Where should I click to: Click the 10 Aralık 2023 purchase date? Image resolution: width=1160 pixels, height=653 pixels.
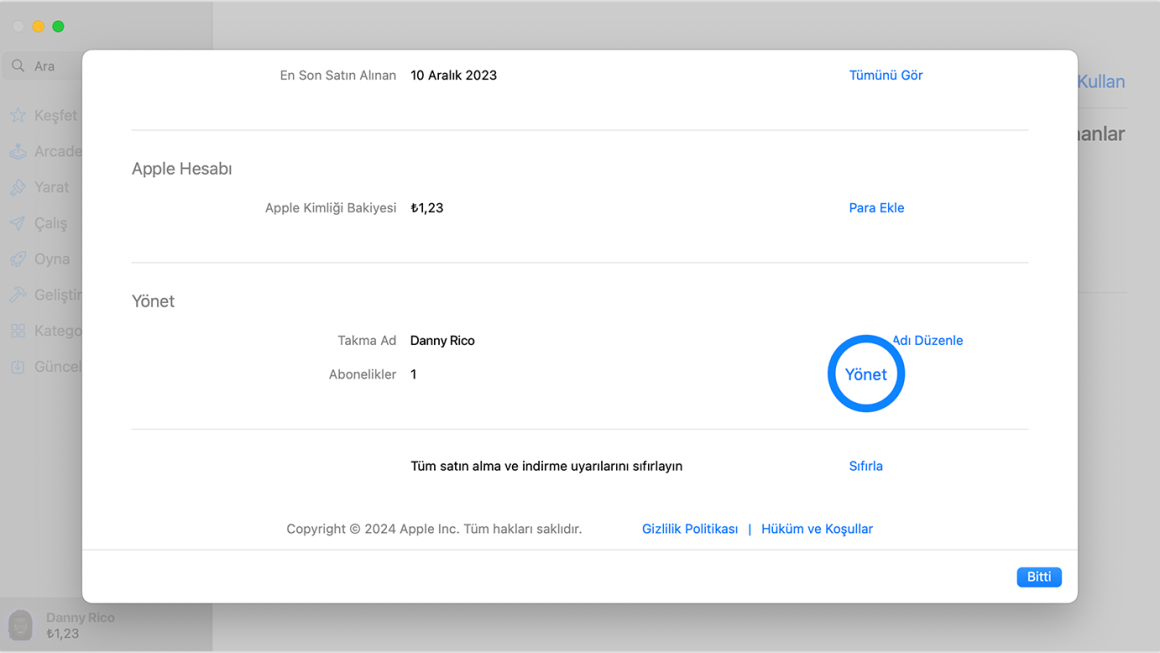pyautogui.click(x=453, y=75)
